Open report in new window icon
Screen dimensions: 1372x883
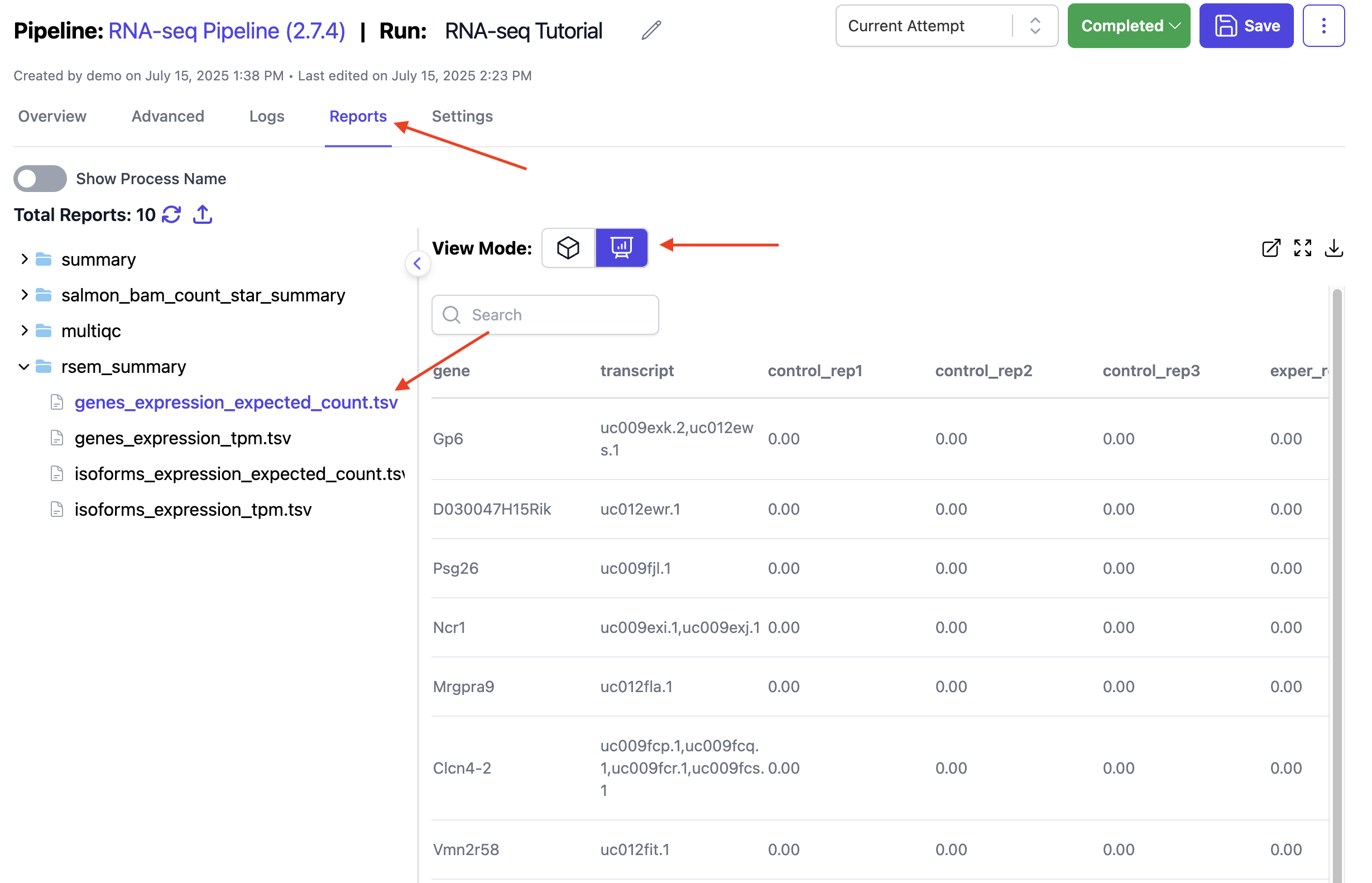click(1270, 248)
